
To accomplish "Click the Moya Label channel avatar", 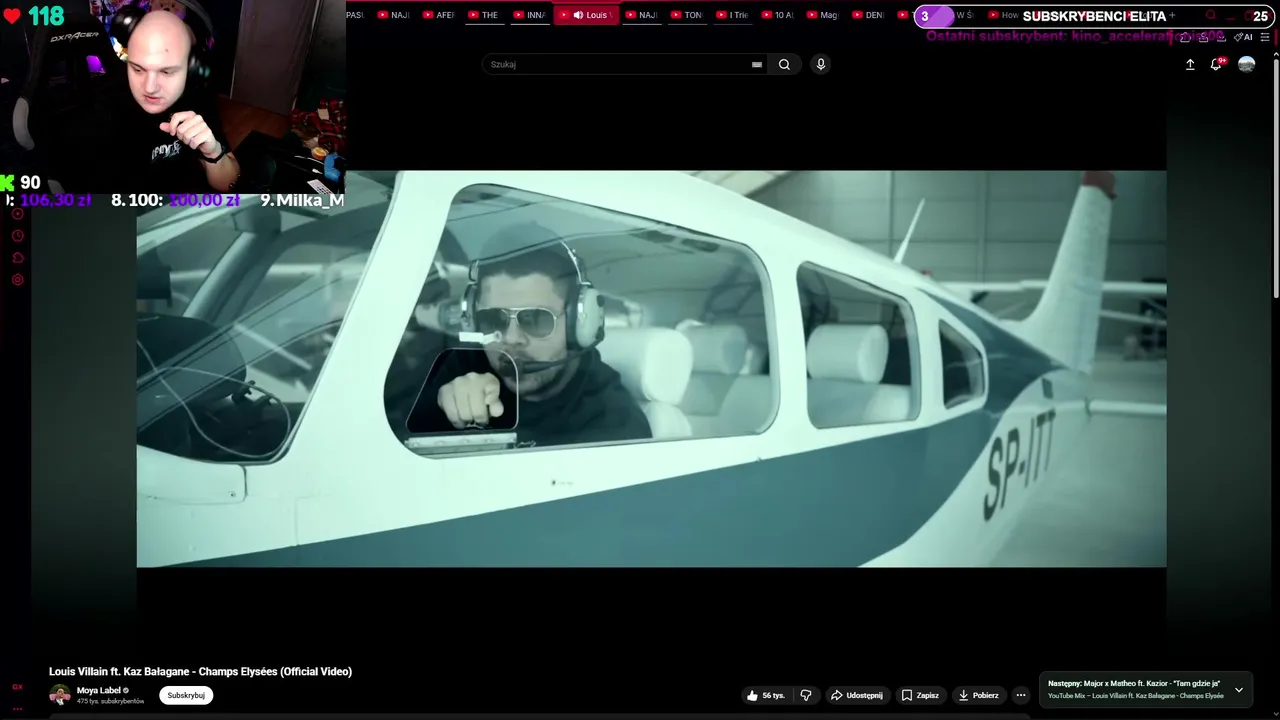I will pos(60,695).
